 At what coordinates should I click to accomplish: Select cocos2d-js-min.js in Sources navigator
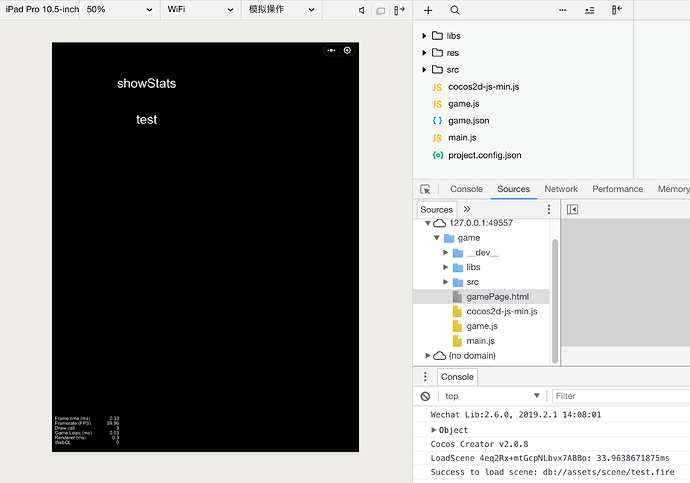(502, 311)
